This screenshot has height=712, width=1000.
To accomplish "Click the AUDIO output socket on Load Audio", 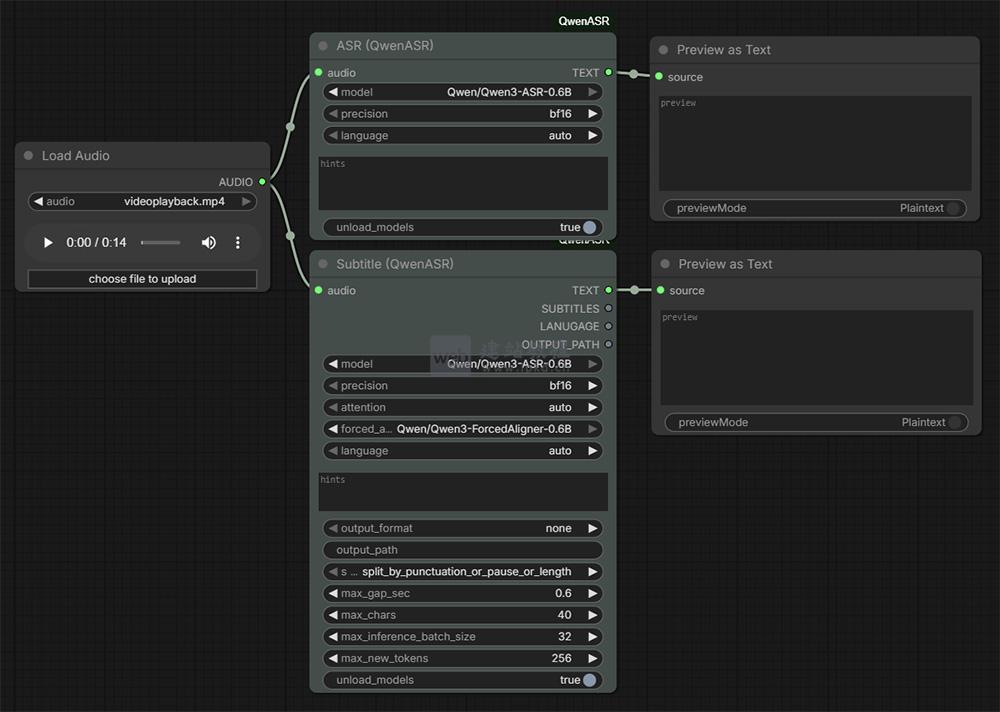I will coord(262,182).
